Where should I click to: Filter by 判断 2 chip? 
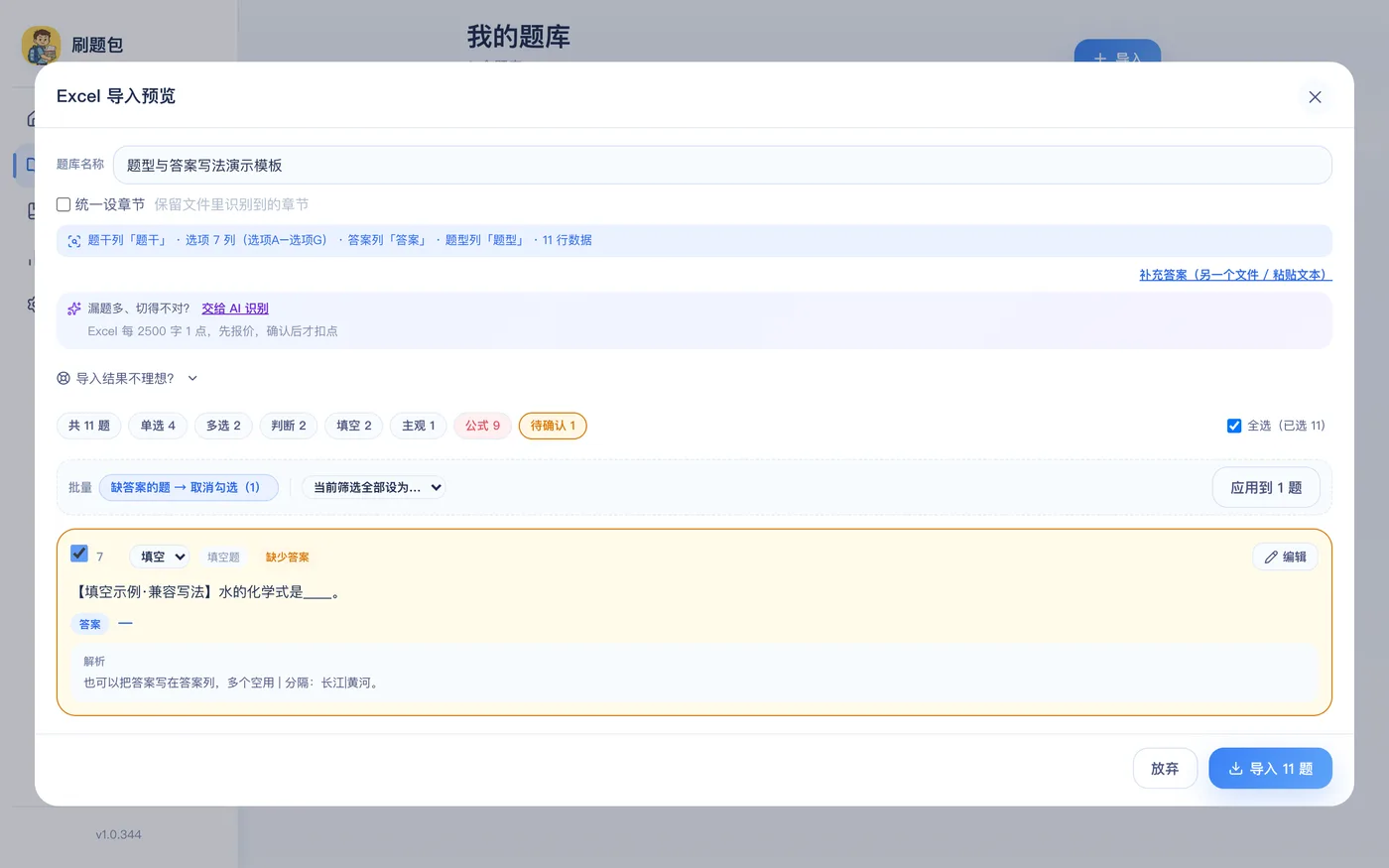point(289,426)
